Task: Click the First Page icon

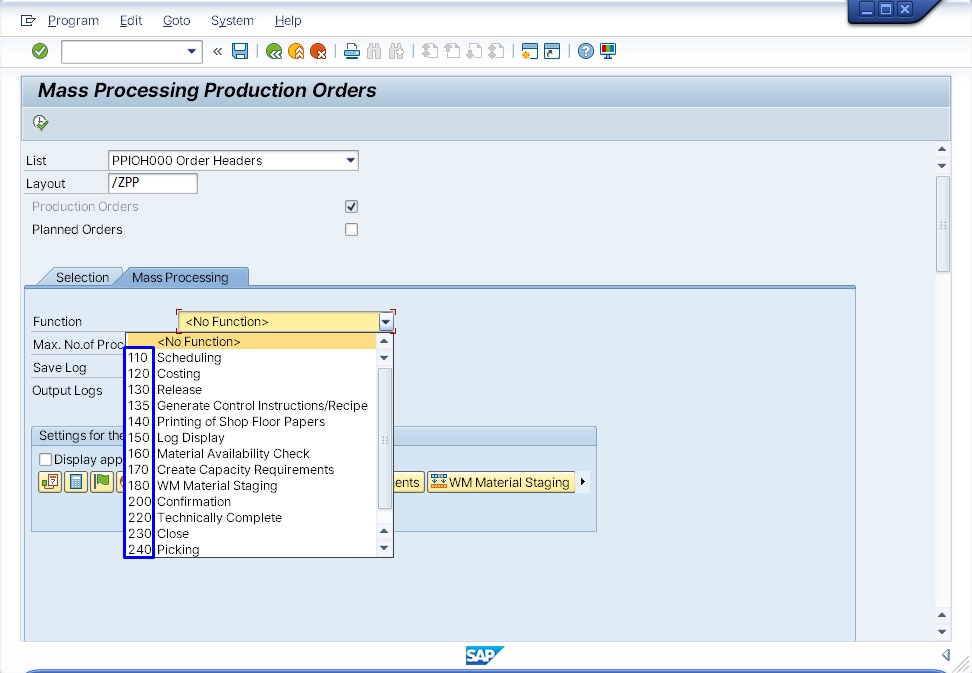Action: [x=430, y=51]
